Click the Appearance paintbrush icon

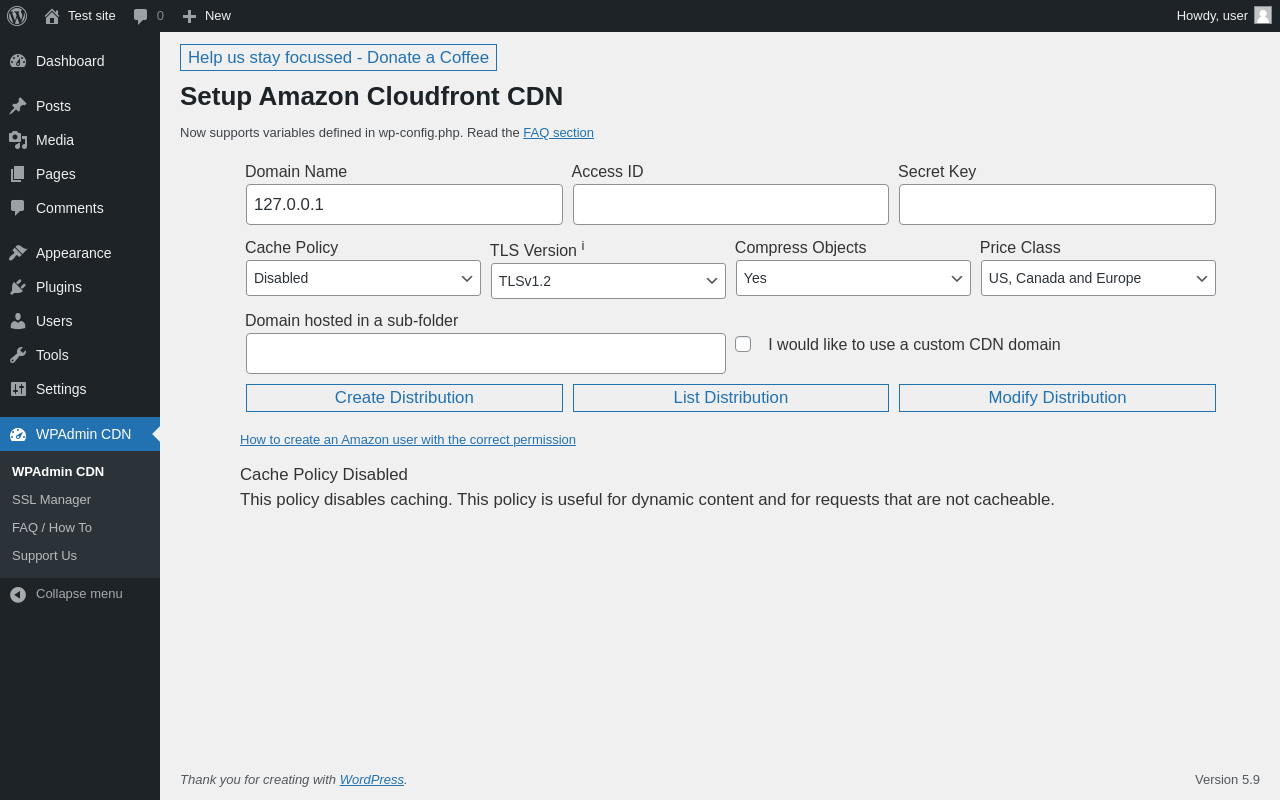[18, 253]
